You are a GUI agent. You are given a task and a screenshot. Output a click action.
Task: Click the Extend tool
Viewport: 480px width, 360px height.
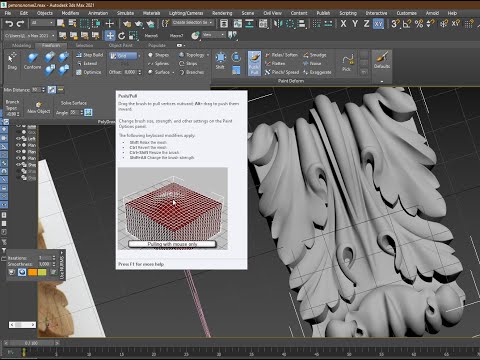click(x=87, y=63)
